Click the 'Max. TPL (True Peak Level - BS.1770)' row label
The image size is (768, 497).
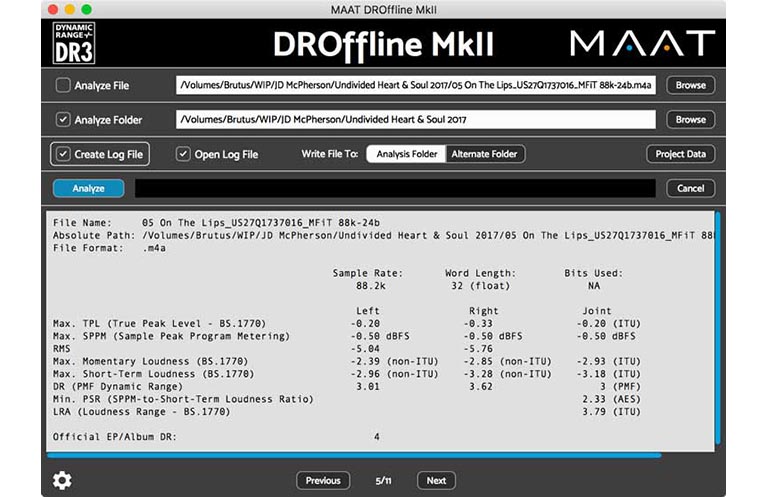(x=159, y=324)
